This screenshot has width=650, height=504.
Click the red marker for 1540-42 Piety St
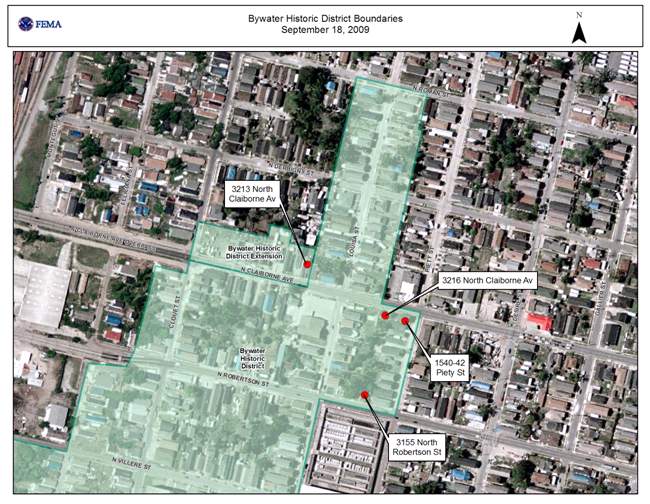click(x=405, y=321)
